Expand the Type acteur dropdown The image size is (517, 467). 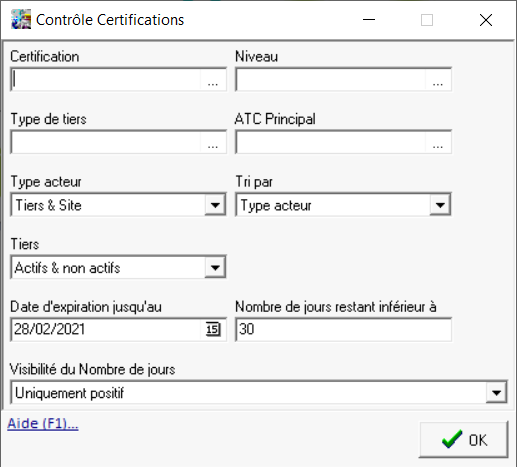(215, 205)
